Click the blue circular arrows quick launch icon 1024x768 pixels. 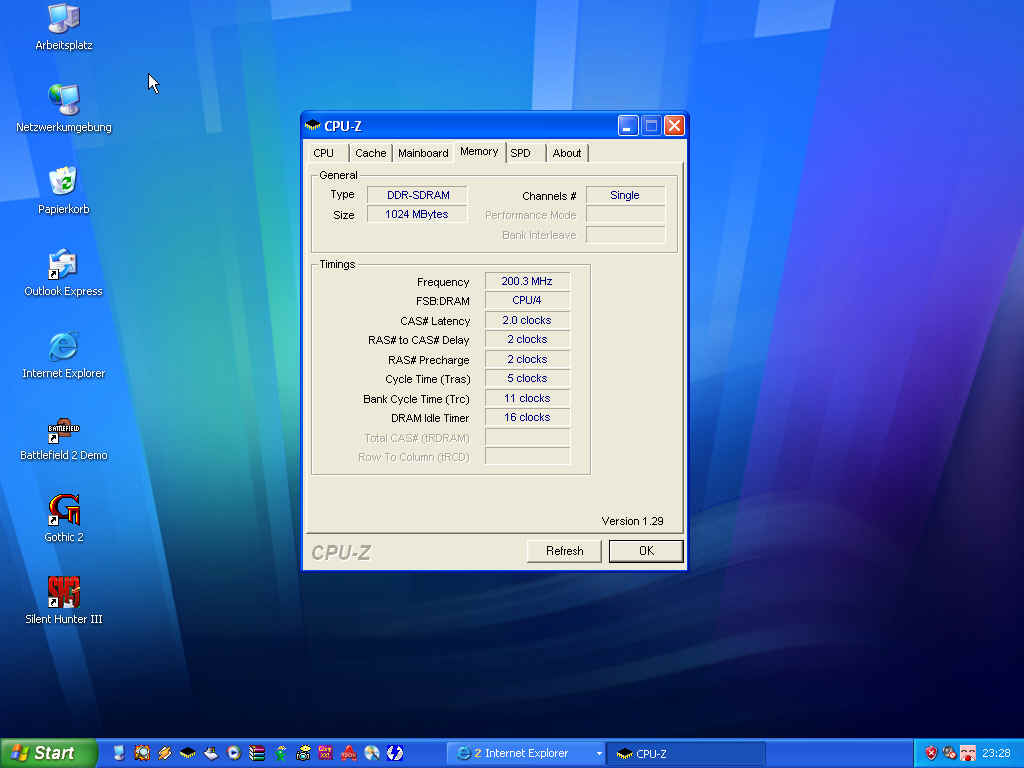tap(394, 753)
